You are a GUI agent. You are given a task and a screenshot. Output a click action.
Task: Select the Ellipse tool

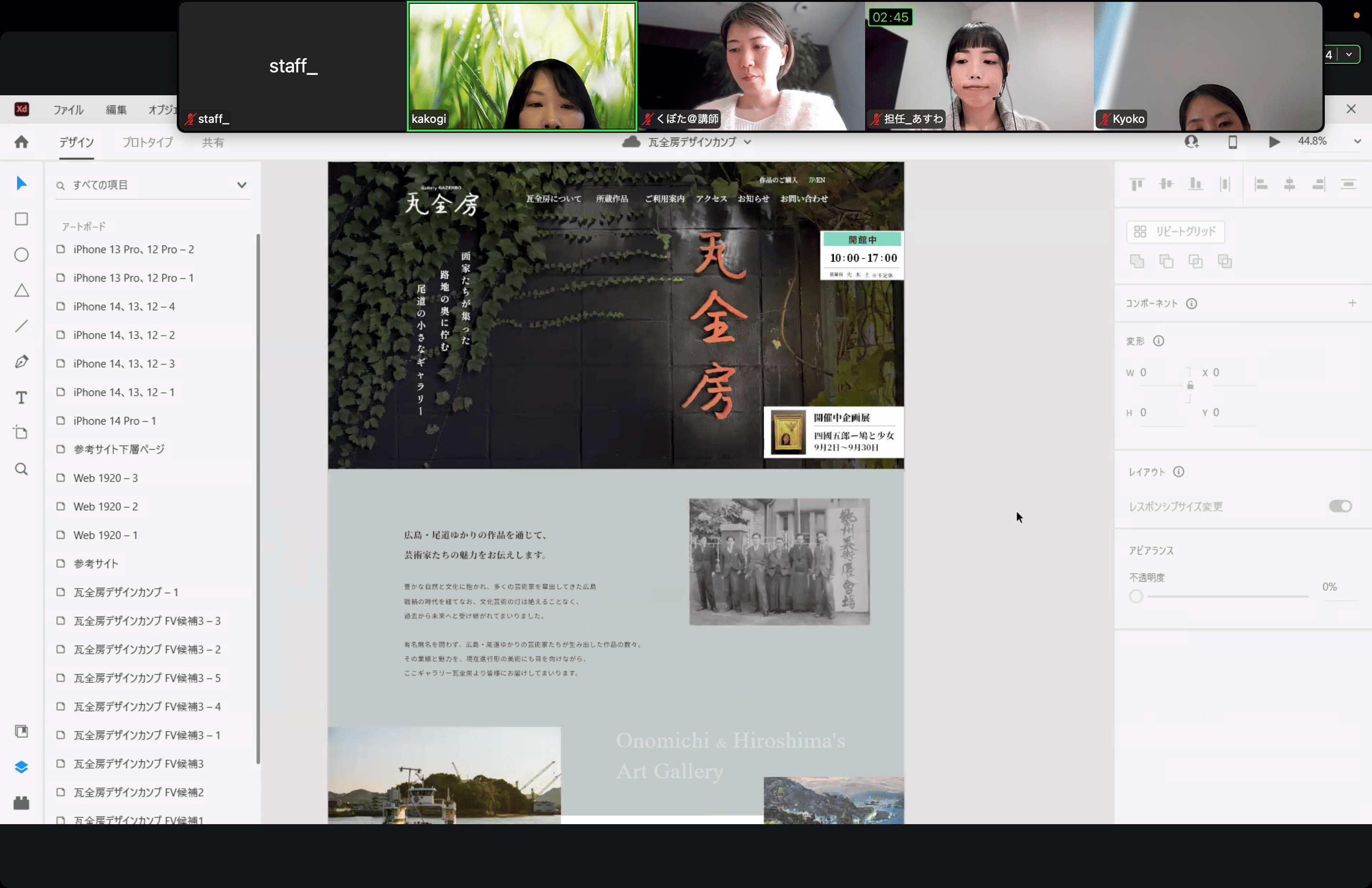(21, 255)
